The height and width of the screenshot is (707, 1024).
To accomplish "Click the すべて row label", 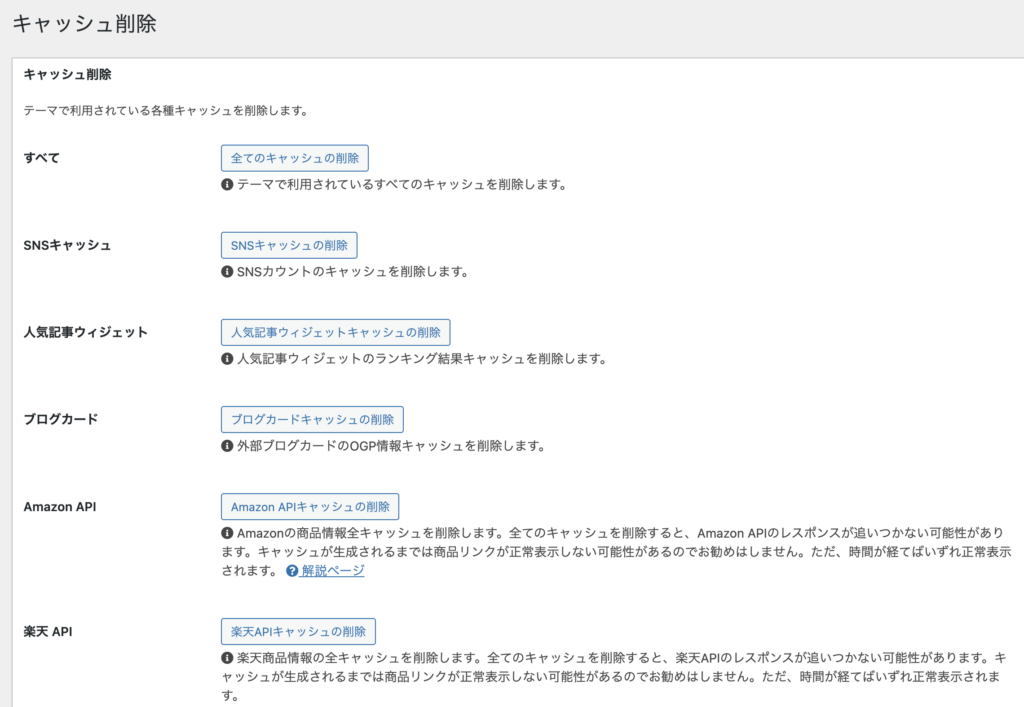I will pos(42,157).
